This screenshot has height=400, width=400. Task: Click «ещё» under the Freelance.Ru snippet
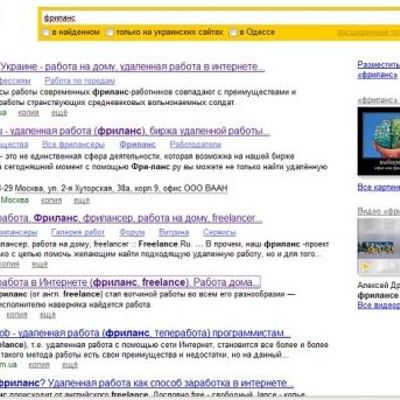click(x=40, y=264)
